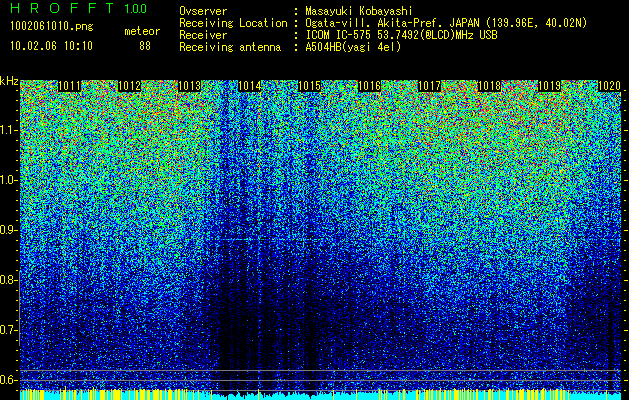
Task: Click the 1017 time marker
Action: [430, 86]
